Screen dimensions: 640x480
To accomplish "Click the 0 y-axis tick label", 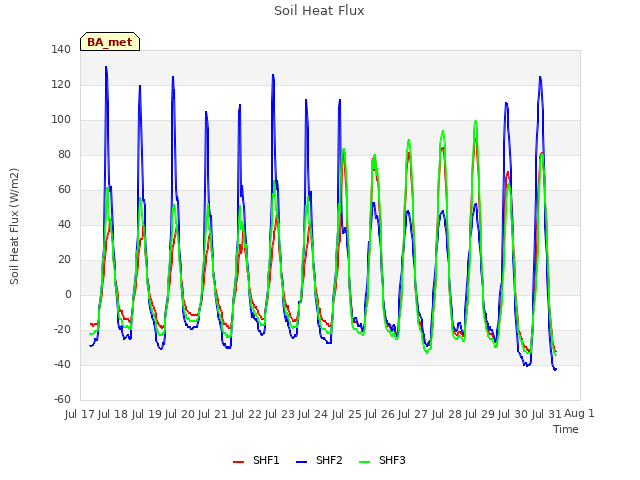I will point(68,295).
